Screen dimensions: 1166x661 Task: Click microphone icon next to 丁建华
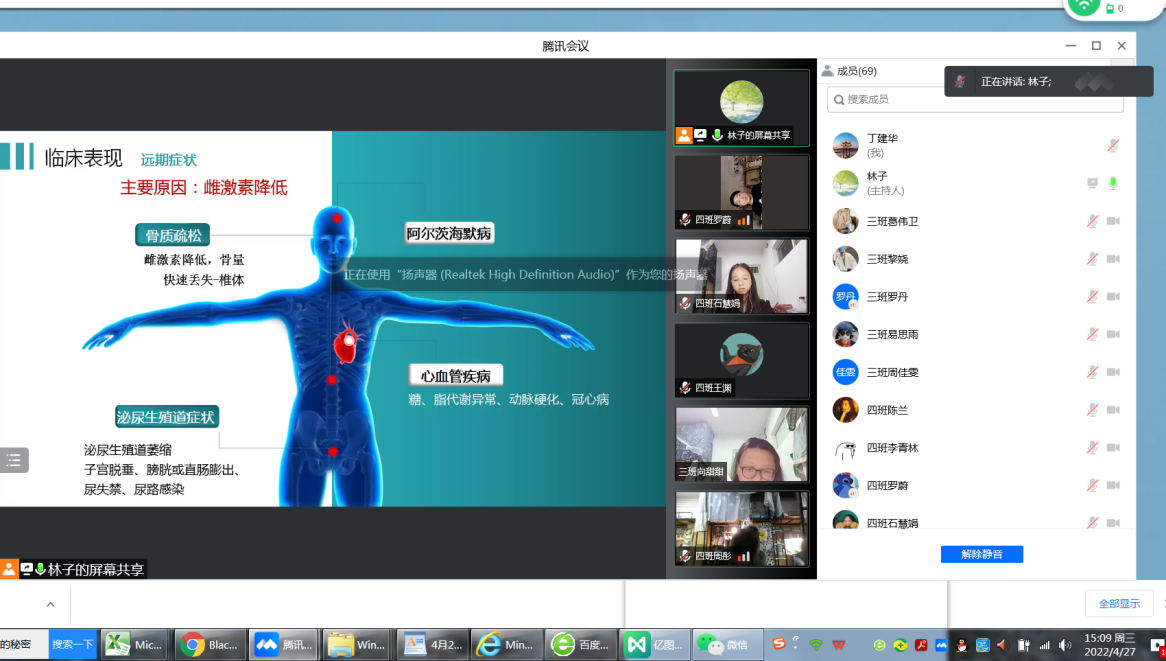click(x=1112, y=146)
